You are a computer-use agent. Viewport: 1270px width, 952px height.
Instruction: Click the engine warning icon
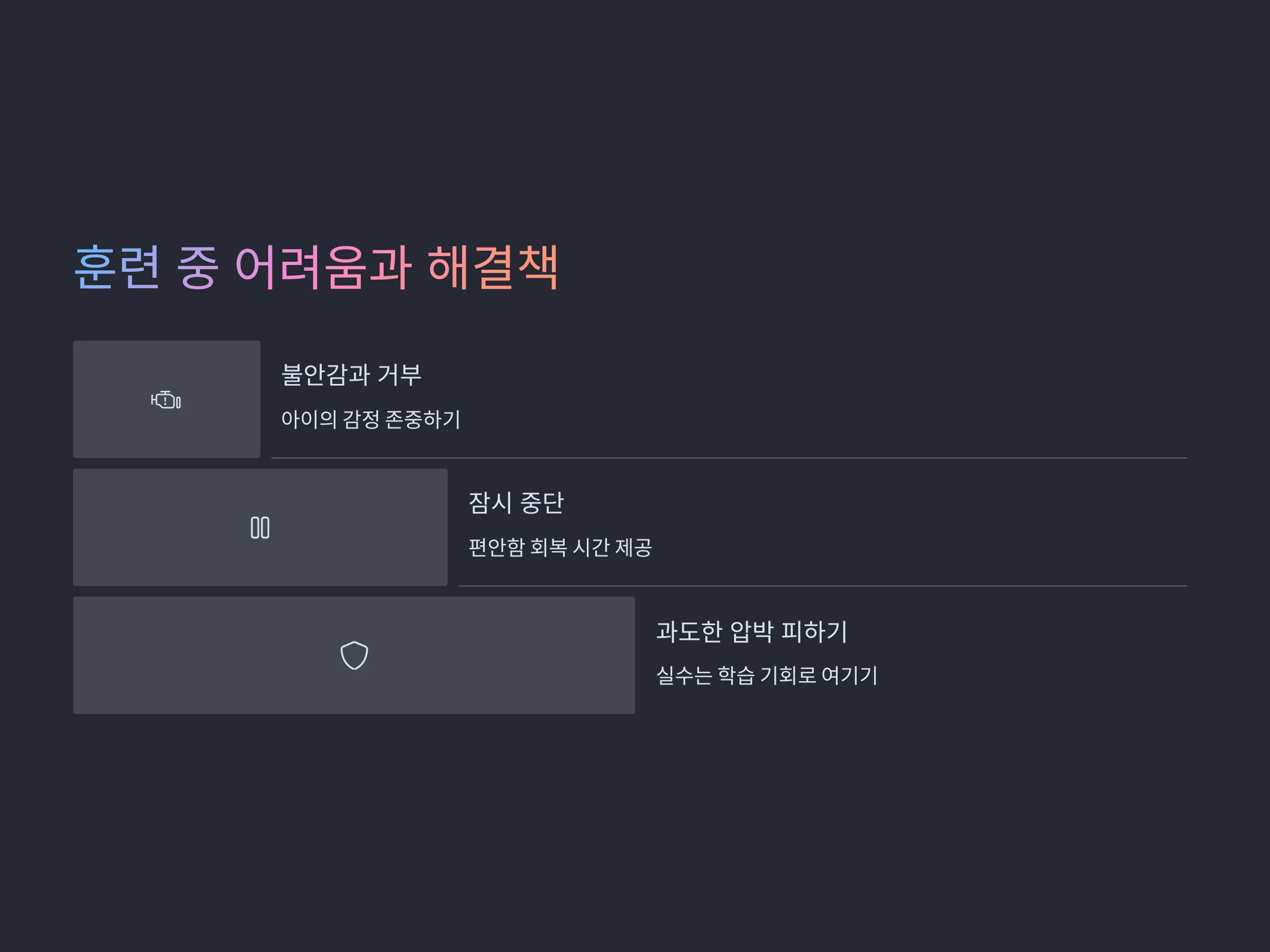[x=166, y=400]
